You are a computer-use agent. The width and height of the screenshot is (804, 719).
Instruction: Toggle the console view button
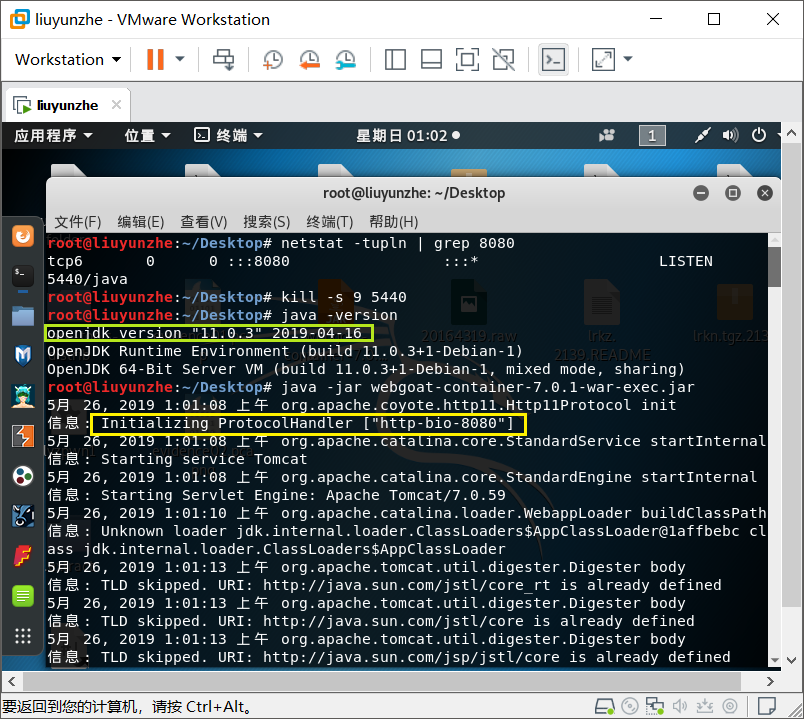point(553,59)
